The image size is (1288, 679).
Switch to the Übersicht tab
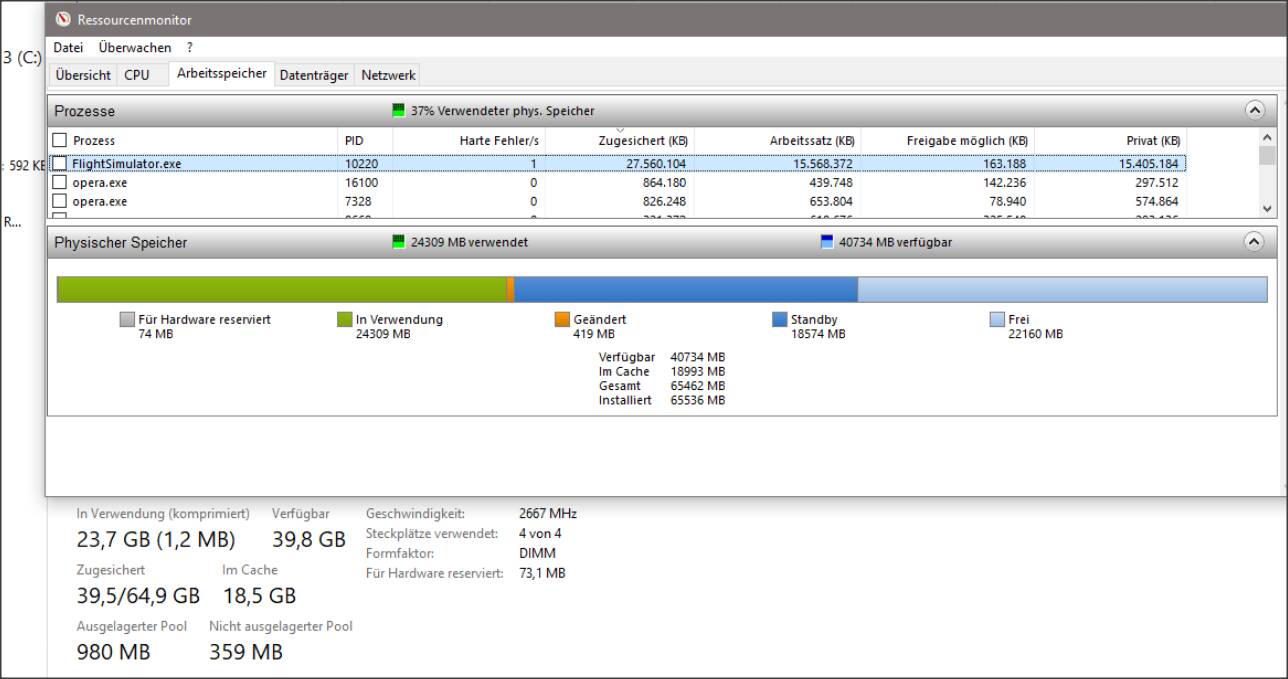pos(83,75)
